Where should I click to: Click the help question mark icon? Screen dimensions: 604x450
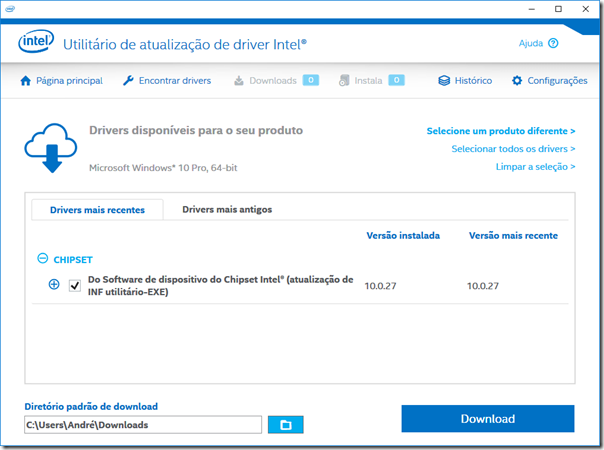(553, 43)
